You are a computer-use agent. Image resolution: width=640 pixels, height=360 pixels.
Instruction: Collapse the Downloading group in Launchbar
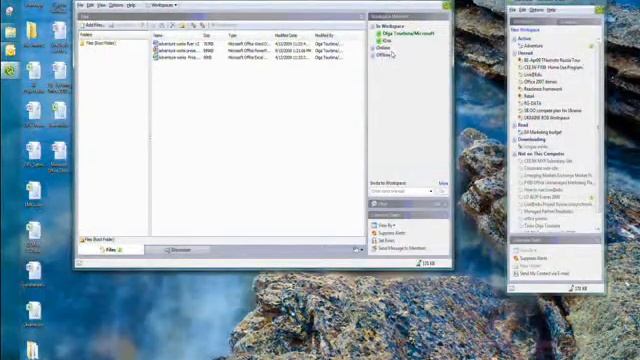coord(514,140)
